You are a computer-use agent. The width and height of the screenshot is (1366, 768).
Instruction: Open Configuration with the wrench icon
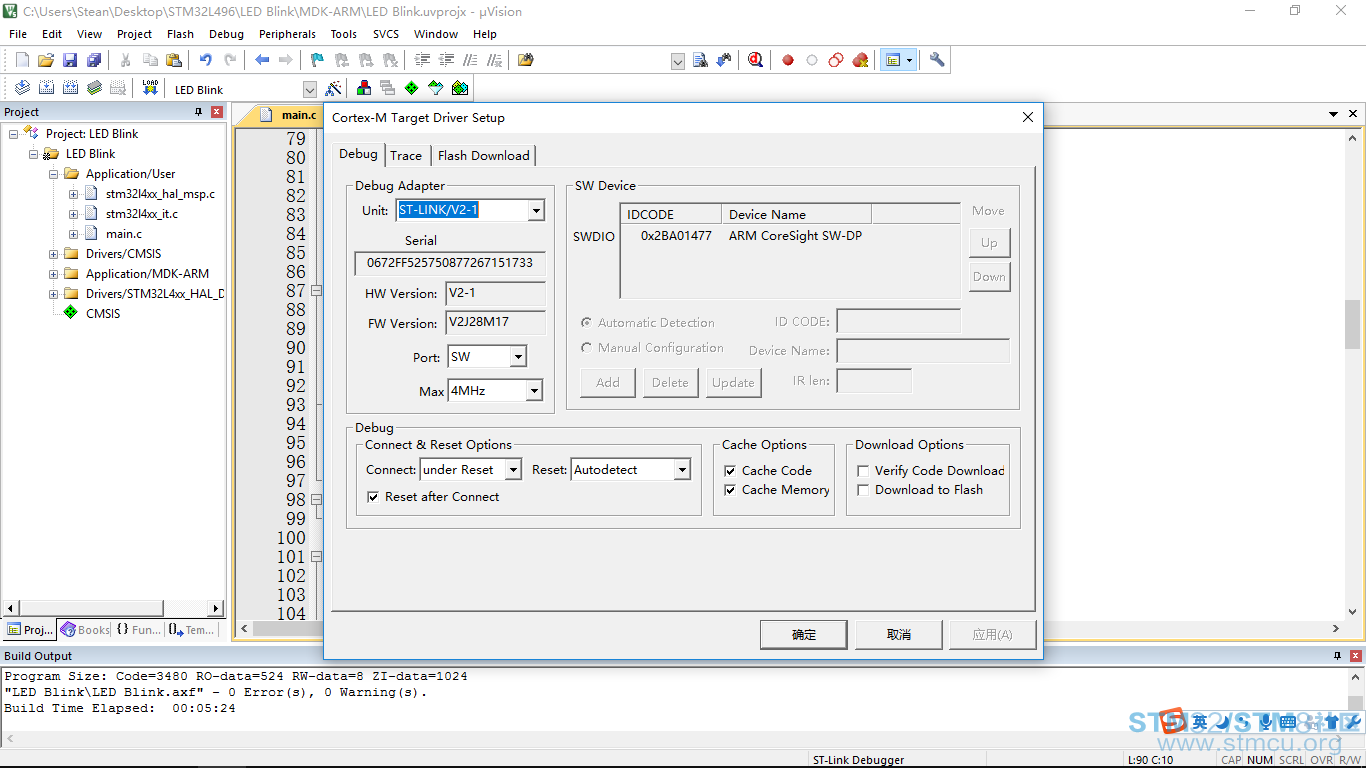(x=937, y=60)
